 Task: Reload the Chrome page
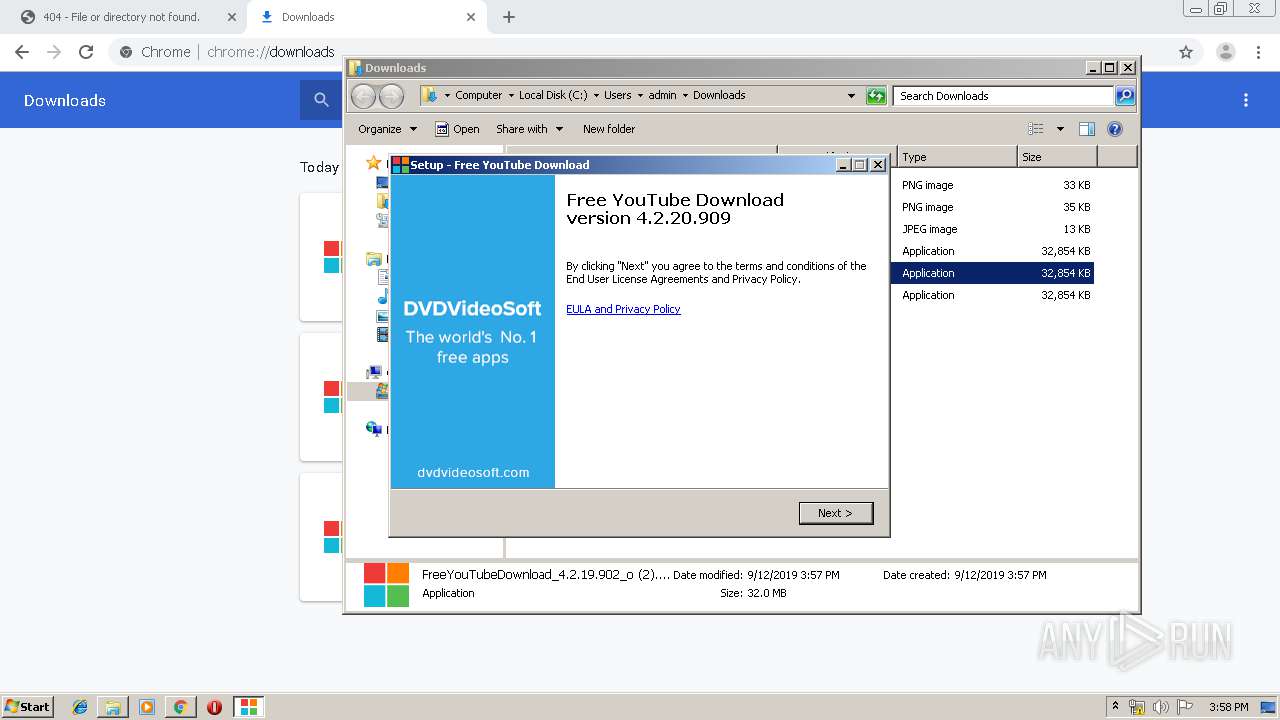pos(86,52)
